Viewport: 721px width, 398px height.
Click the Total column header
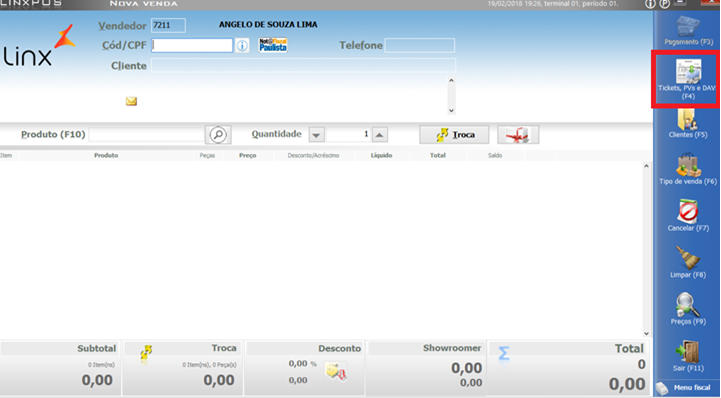coord(438,155)
